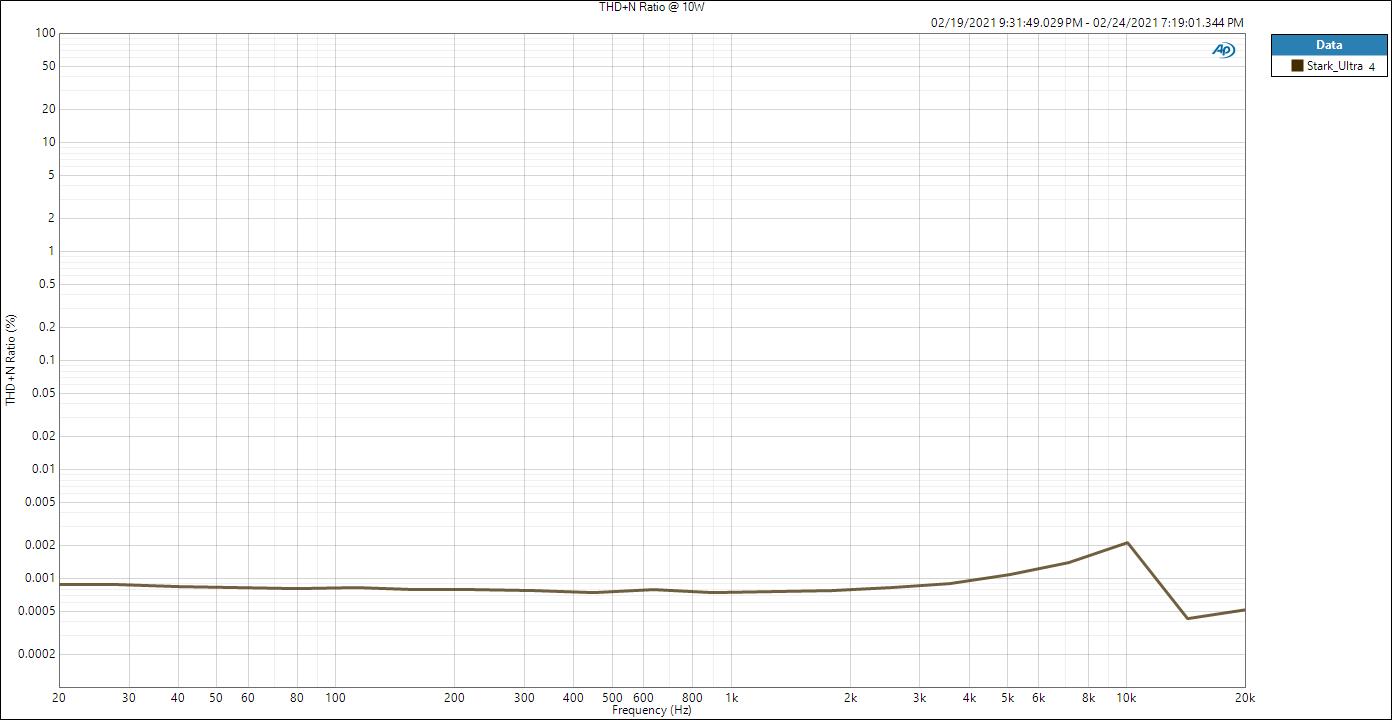This screenshot has height=720, width=1392.
Task: Click the Frequency (Hz) axis label
Action: point(652,710)
